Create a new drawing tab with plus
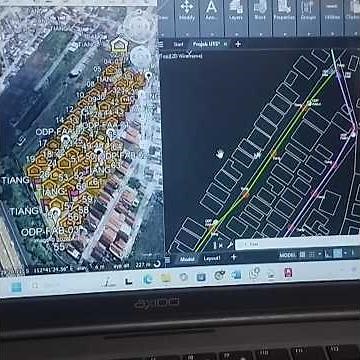 pos(238,44)
